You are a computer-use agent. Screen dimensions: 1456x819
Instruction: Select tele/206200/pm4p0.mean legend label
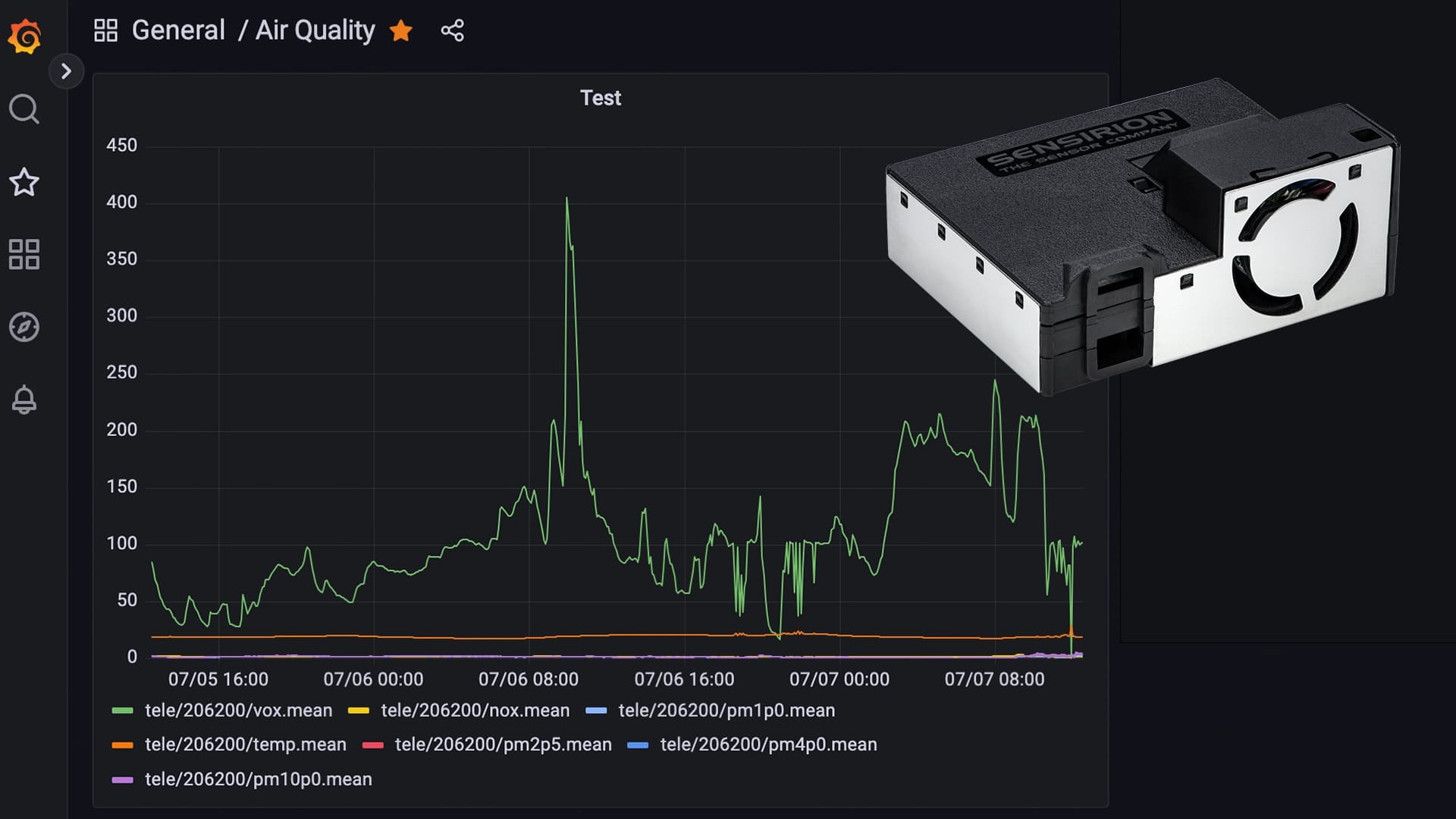coord(768,745)
